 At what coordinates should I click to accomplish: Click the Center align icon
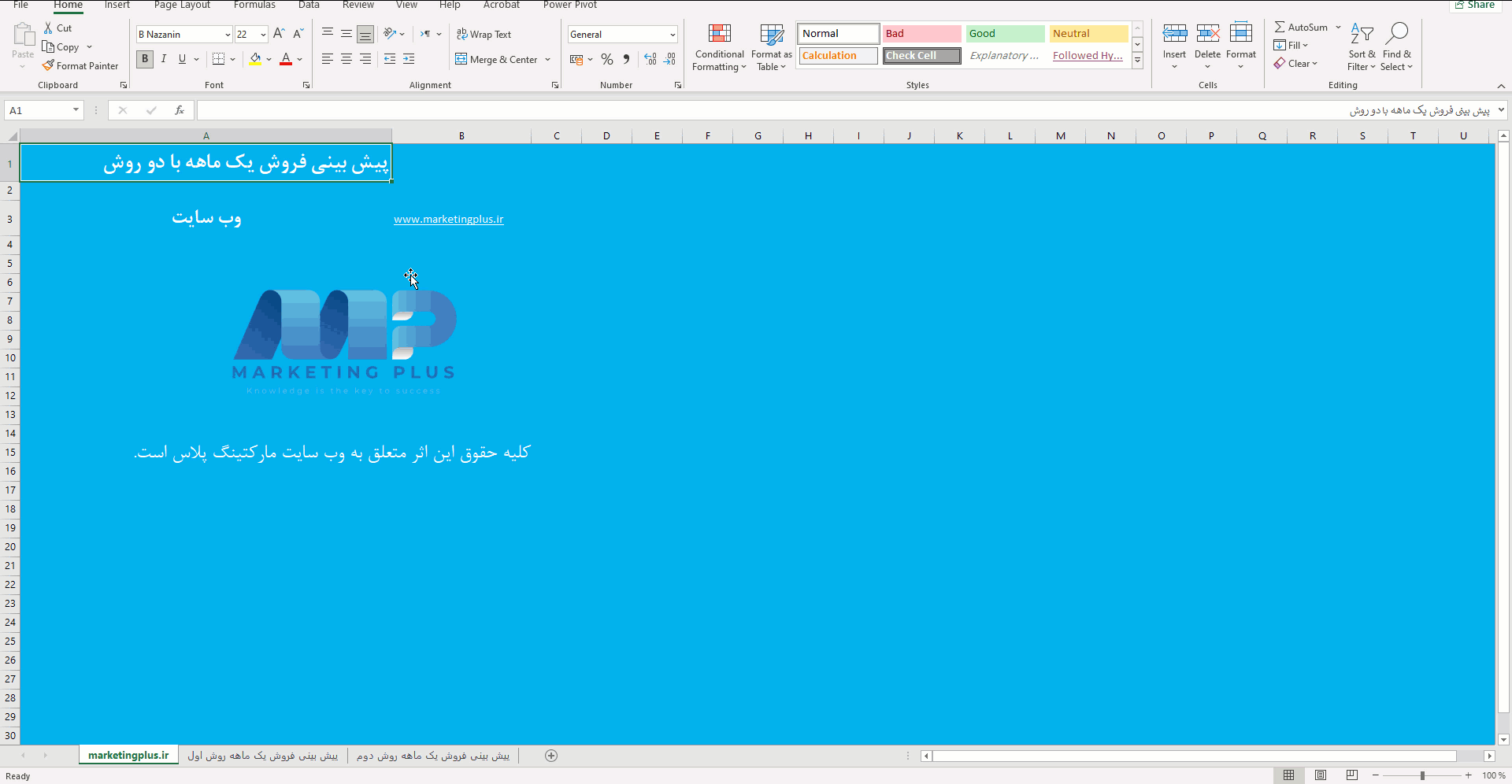point(346,59)
